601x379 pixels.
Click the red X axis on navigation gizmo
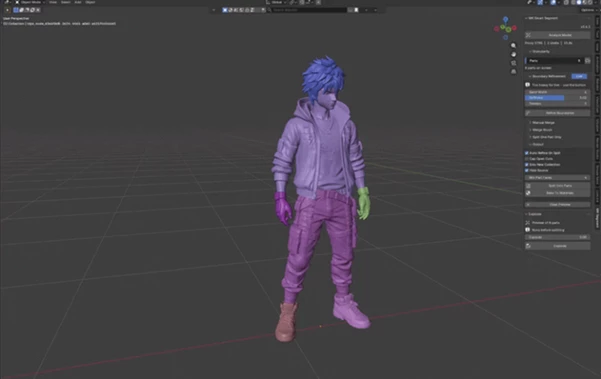[x=514, y=28]
